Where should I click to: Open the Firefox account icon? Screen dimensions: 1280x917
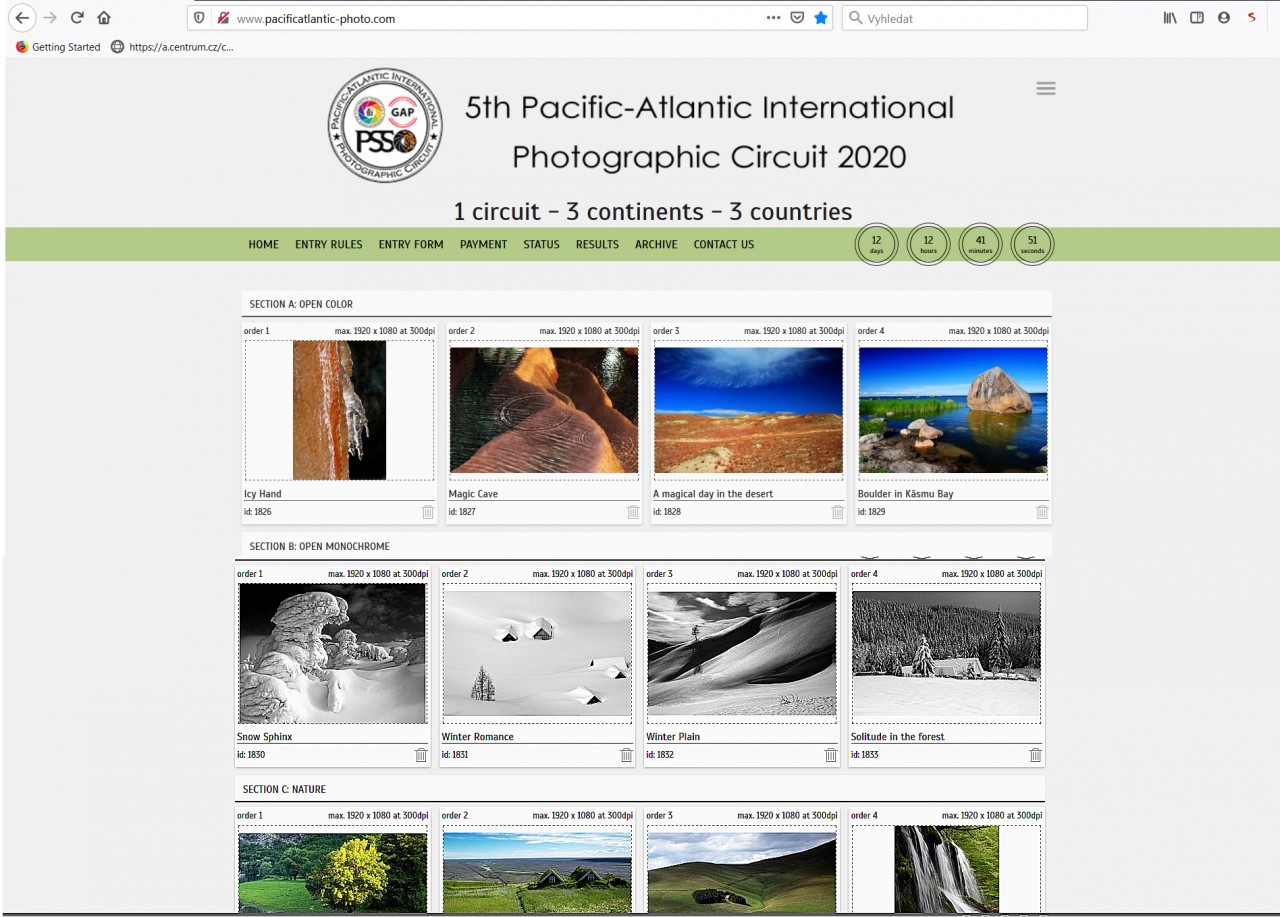(1224, 17)
